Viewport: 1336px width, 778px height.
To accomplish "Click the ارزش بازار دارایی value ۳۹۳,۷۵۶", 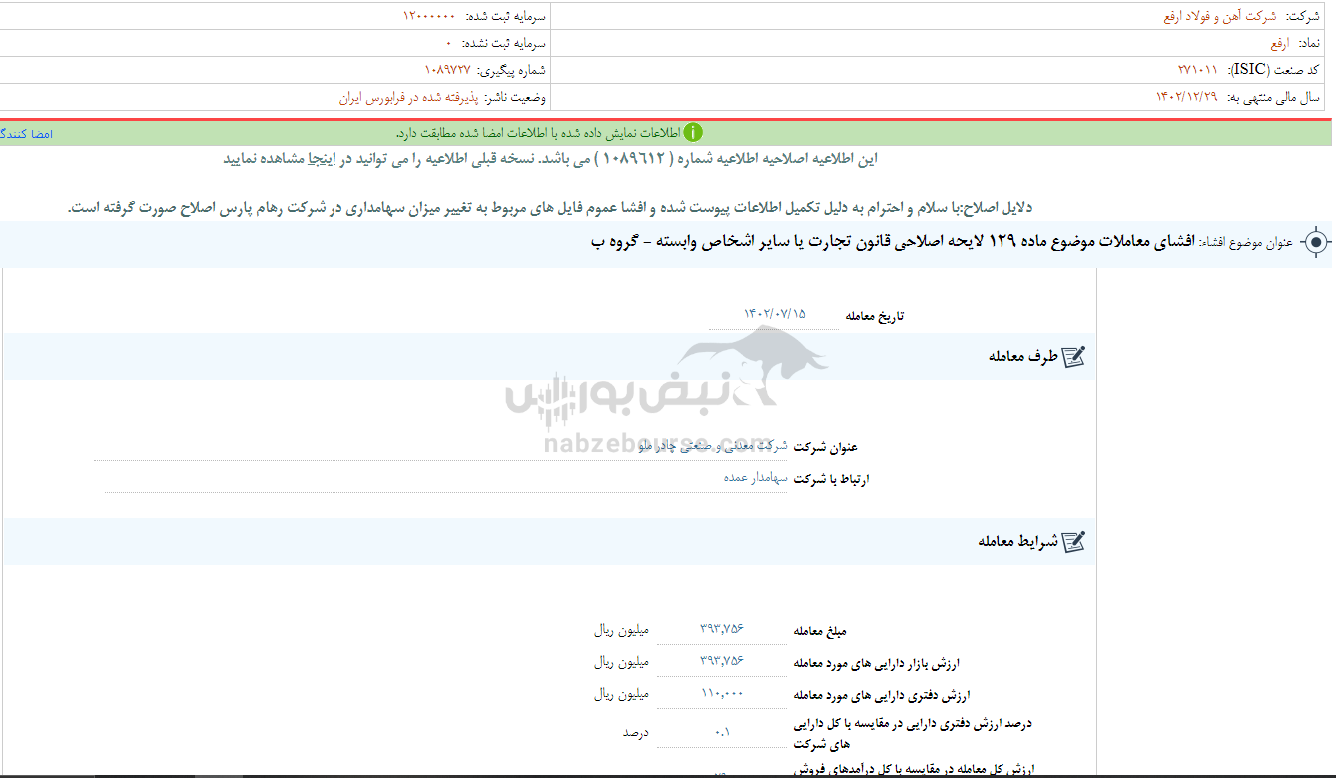I will click(722, 662).
